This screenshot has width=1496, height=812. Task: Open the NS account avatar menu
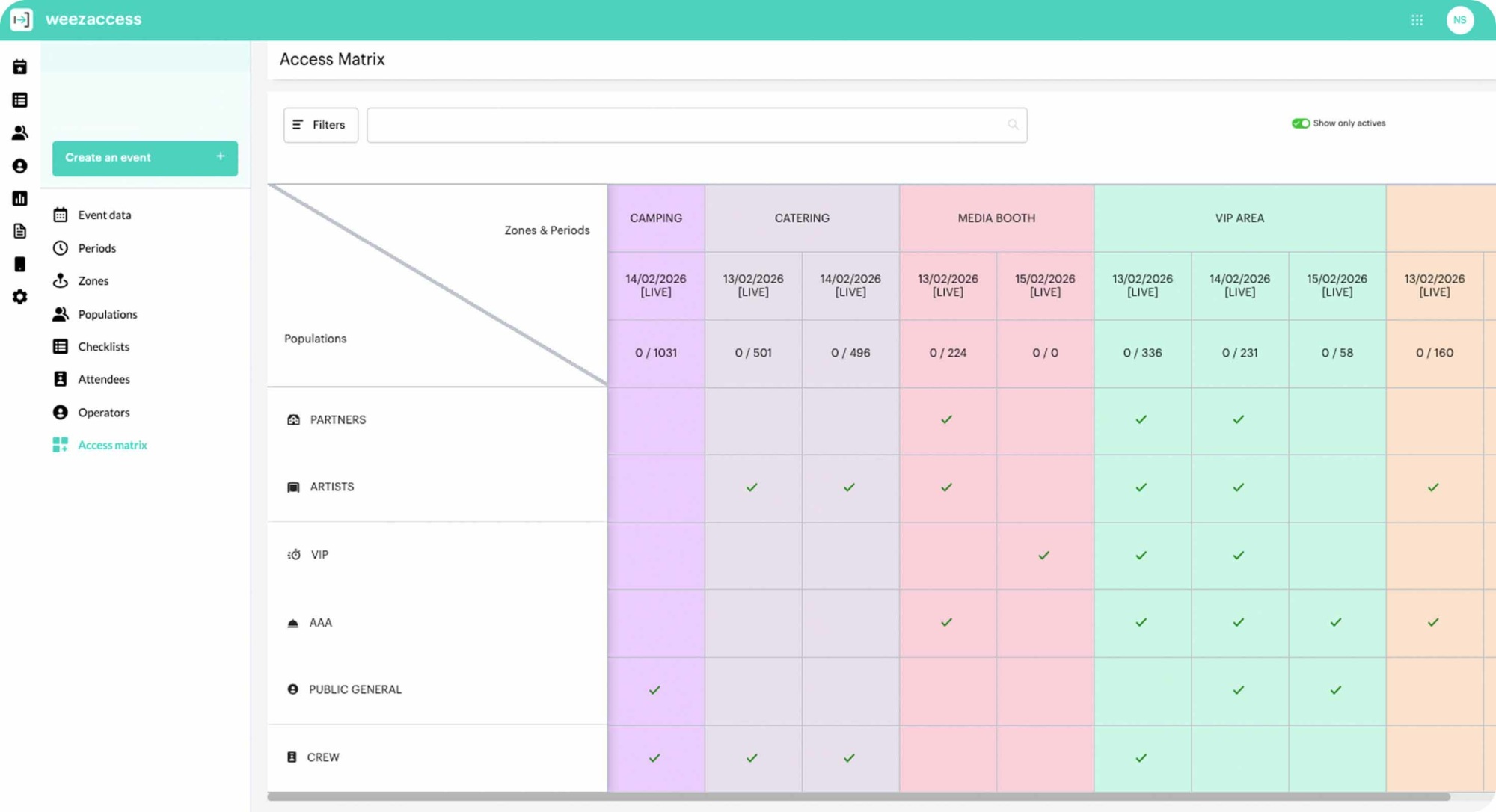pos(1460,19)
